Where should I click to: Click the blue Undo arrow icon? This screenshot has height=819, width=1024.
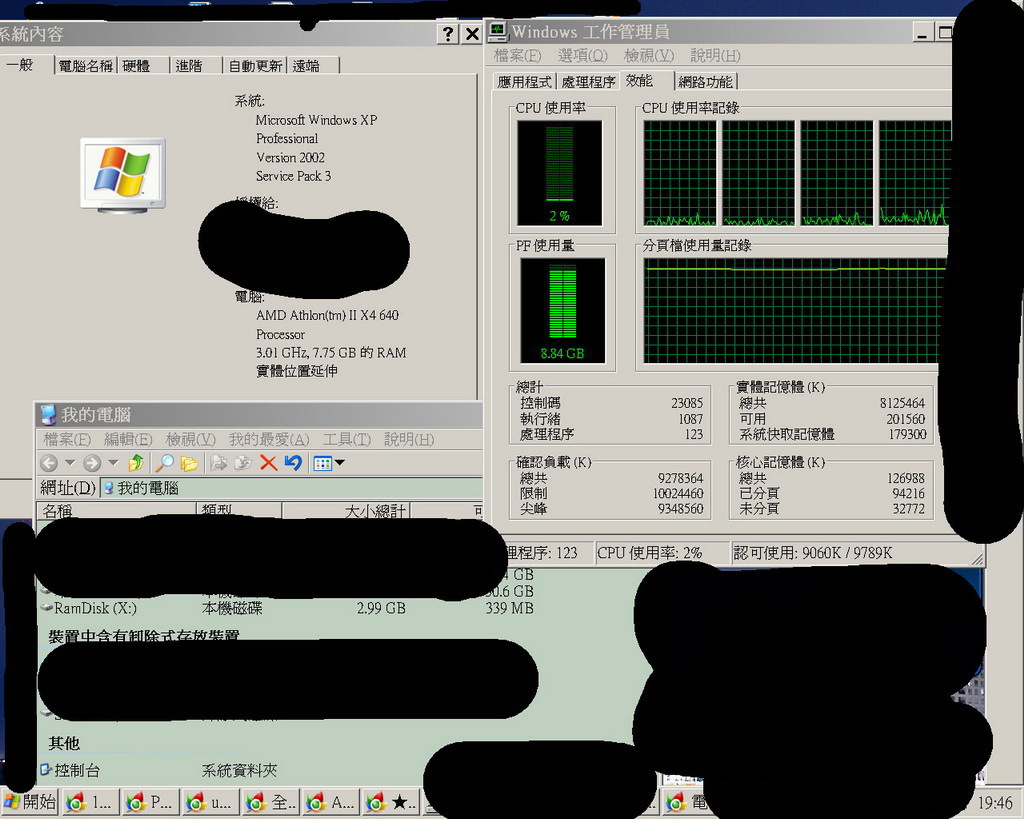pos(293,463)
